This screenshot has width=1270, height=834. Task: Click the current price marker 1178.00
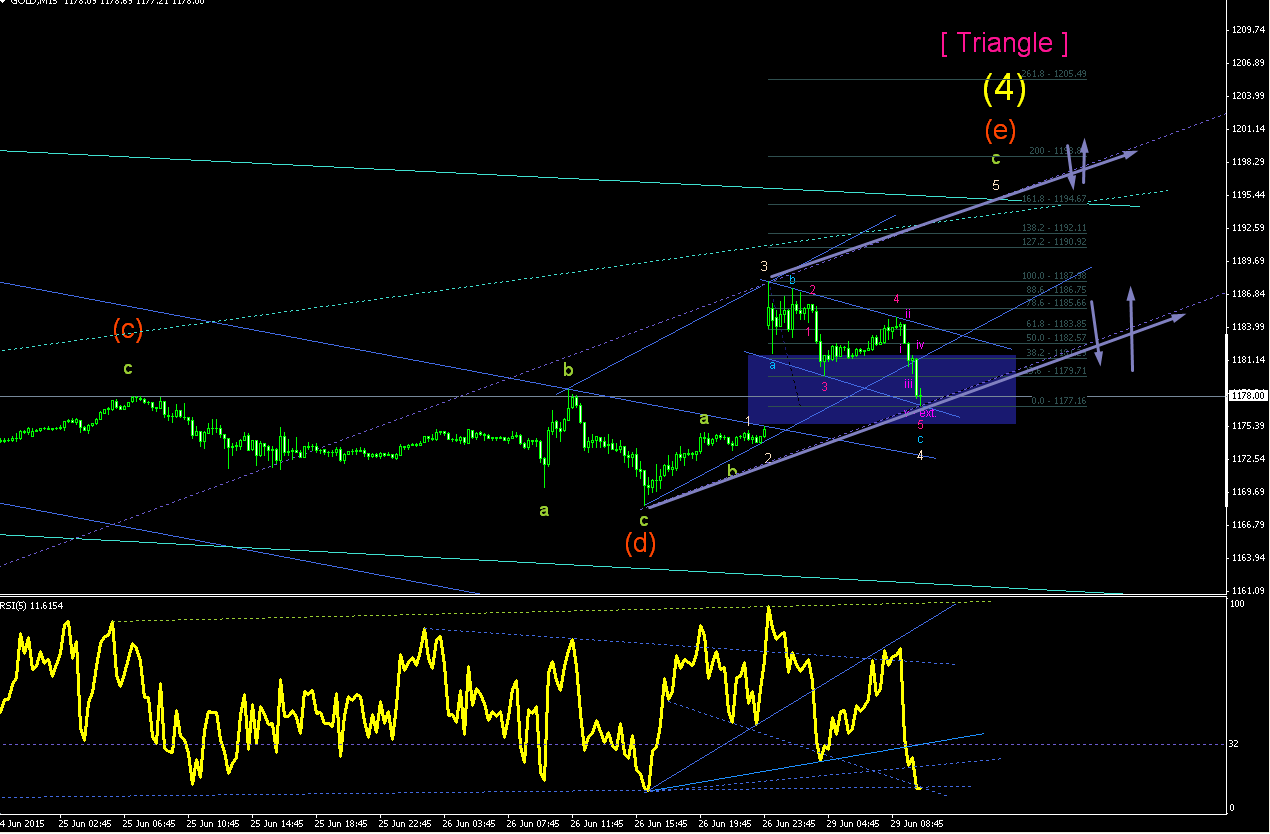coord(1248,395)
